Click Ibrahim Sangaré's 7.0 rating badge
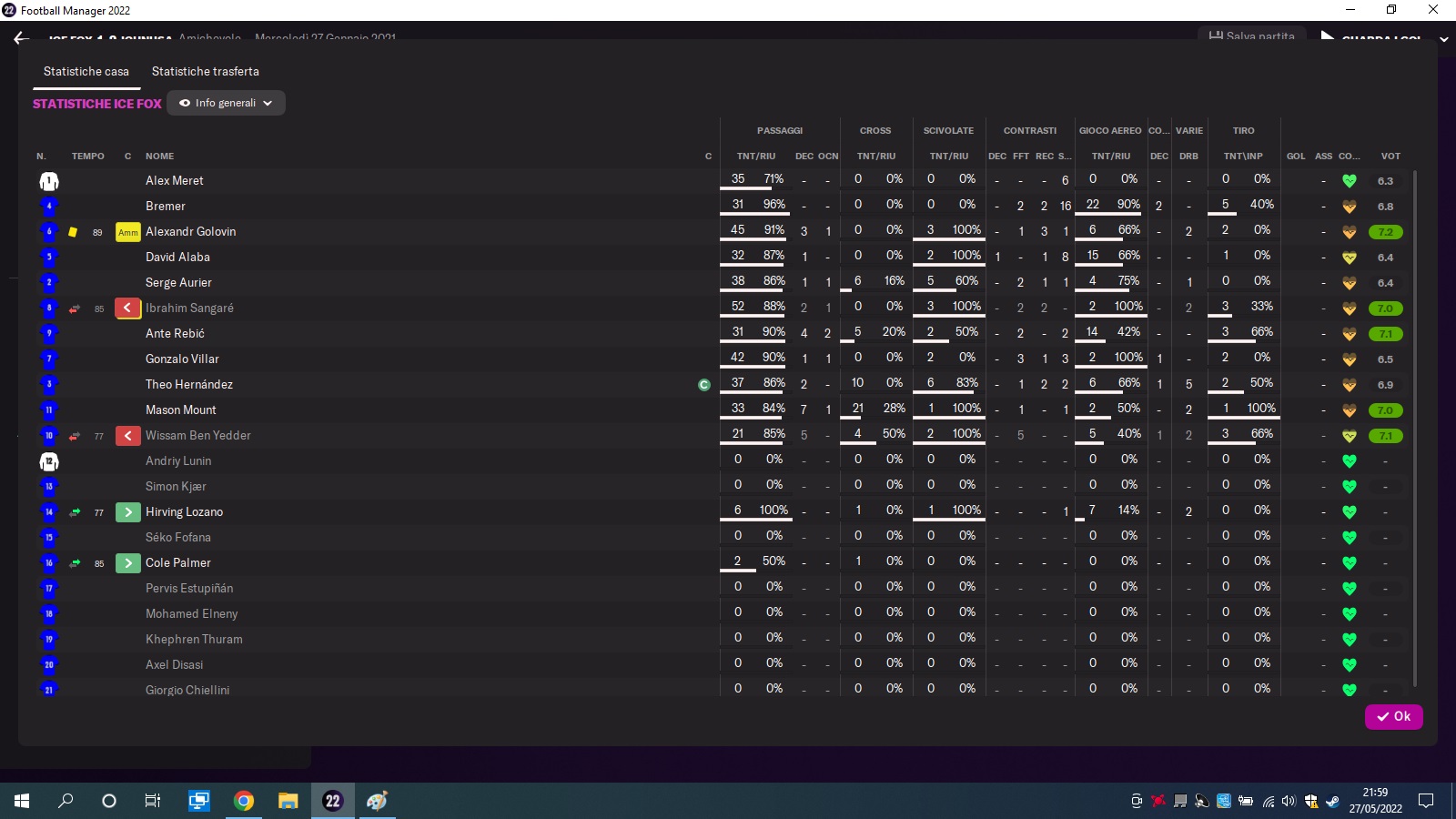 pos(1385,308)
